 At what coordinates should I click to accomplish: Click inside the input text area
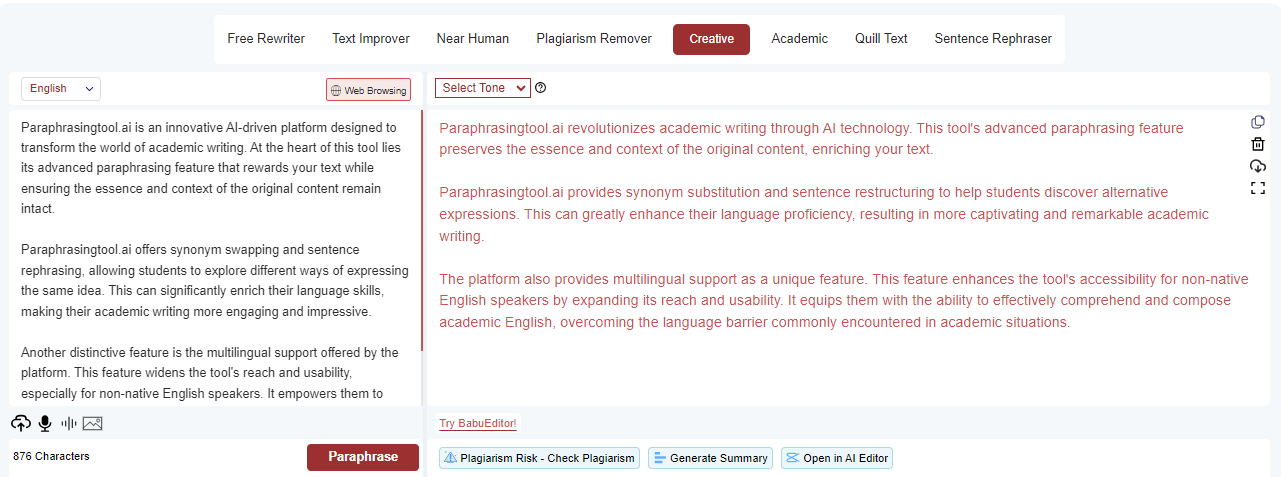[x=215, y=258]
